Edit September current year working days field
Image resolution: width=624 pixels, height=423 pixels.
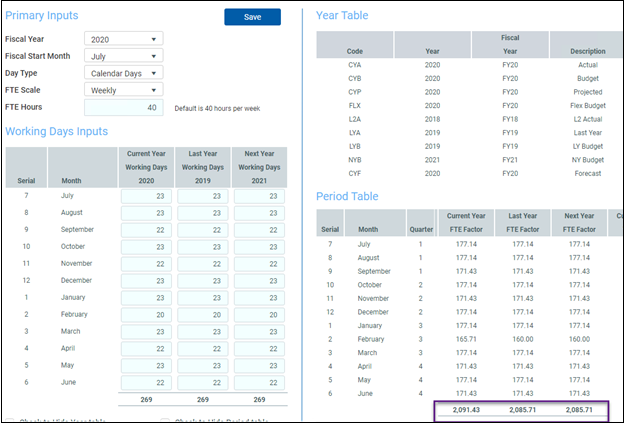[x=146, y=230]
